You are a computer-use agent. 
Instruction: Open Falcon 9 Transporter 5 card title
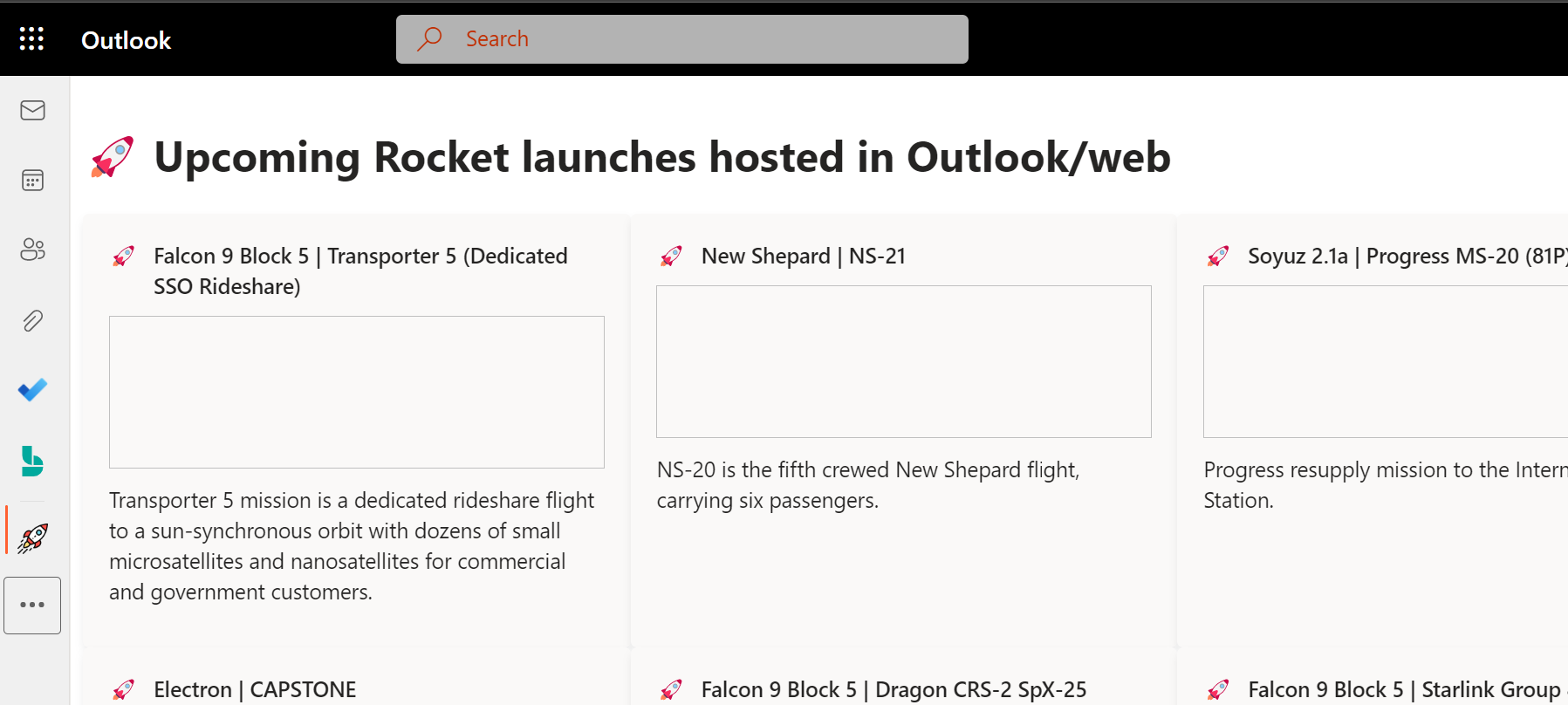360,270
